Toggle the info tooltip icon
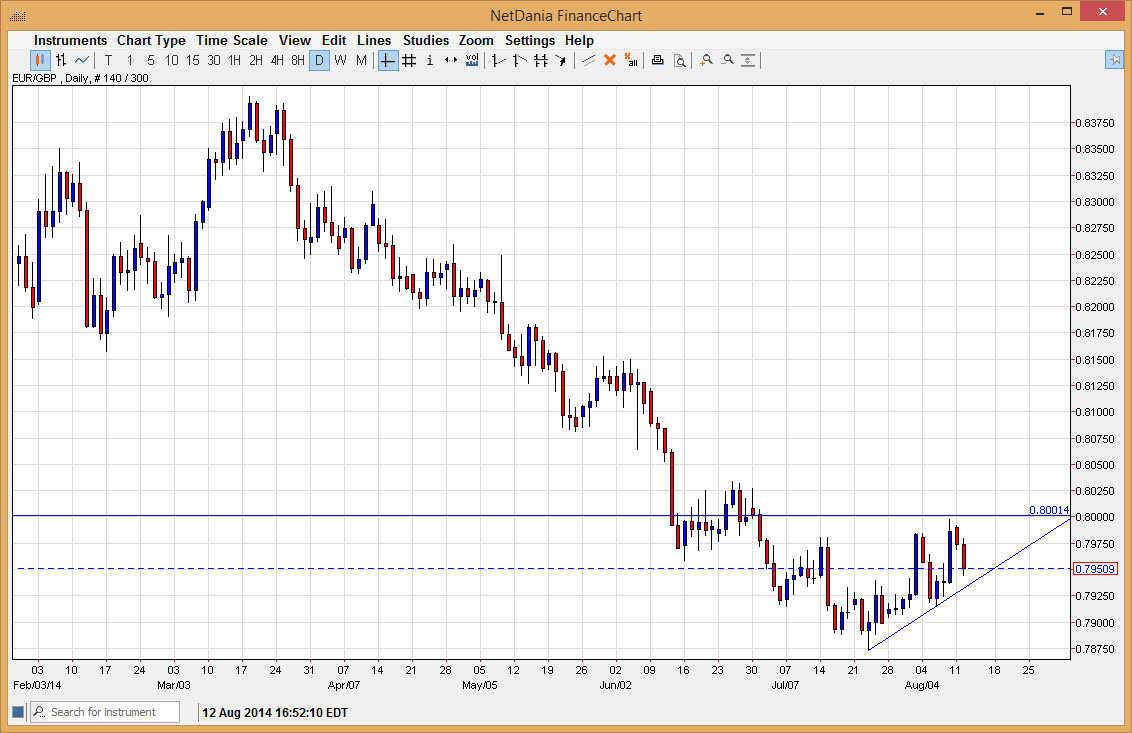The height and width of the screenshot is (733, 1132). (429, 60)
